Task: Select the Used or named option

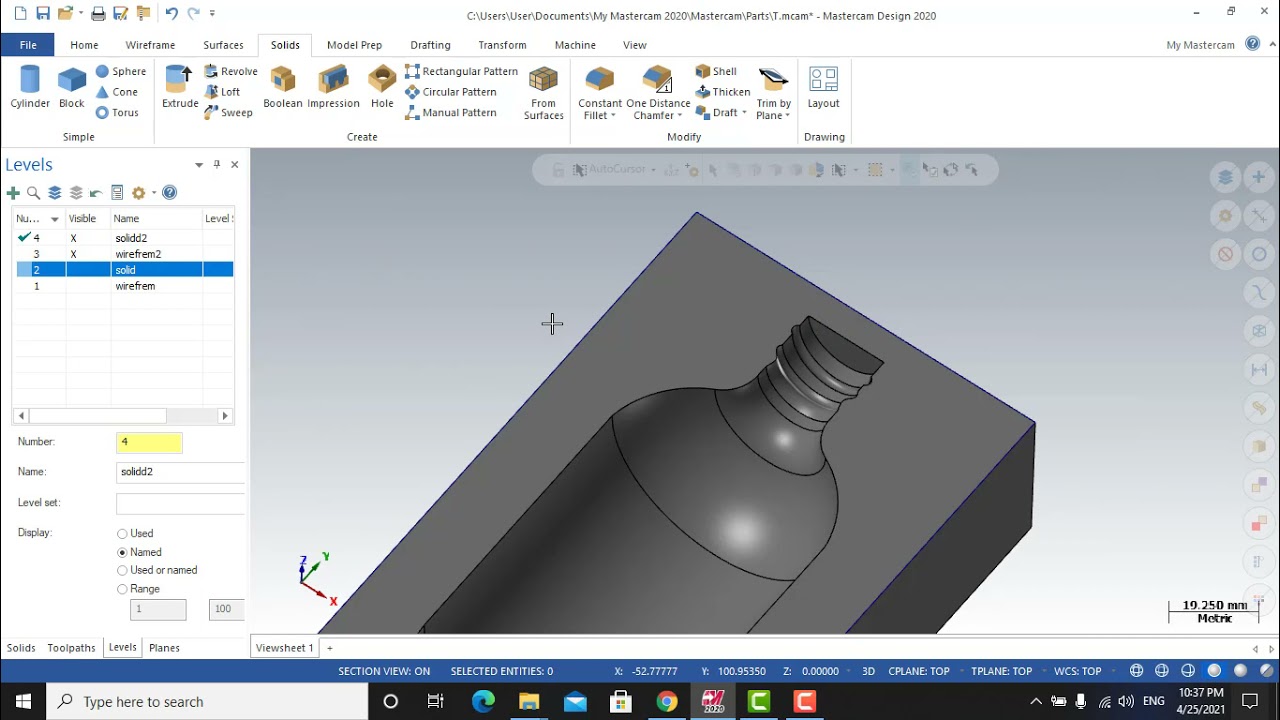Action: pyautogui.click(x=122, y=570)
